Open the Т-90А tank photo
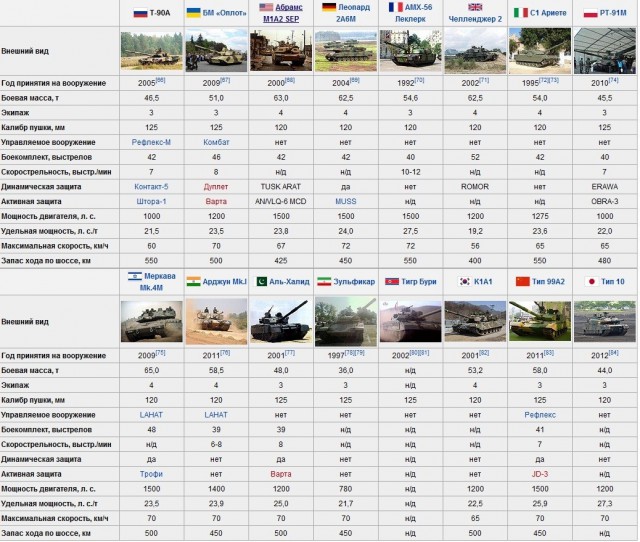 click(151, 51)
